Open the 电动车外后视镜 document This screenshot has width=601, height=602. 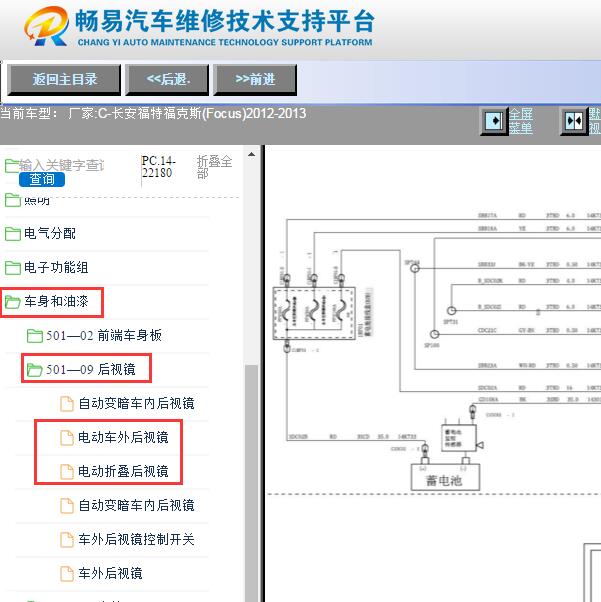pos(123,437)
